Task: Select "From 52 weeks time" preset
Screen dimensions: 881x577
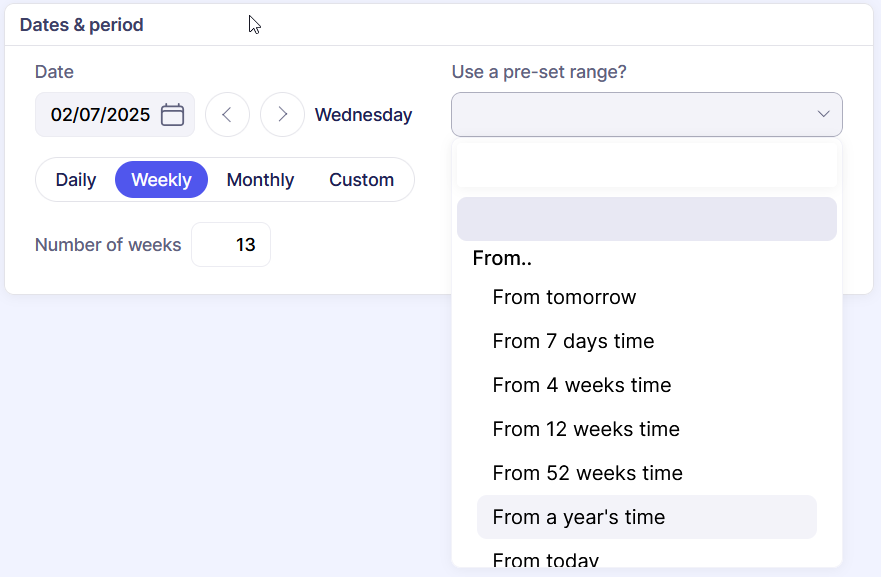Action: click(x=587, y=473)
